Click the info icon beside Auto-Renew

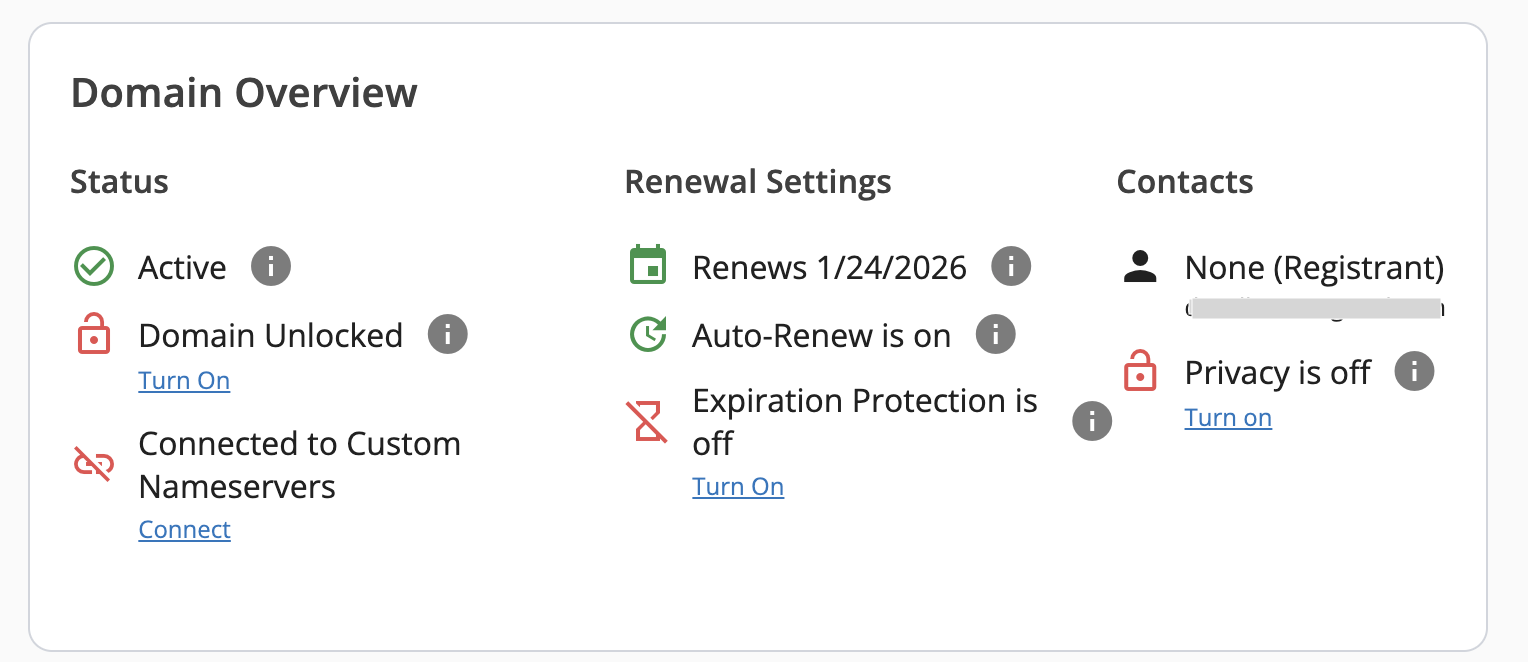pyautogui.click(x=996, y=334)
